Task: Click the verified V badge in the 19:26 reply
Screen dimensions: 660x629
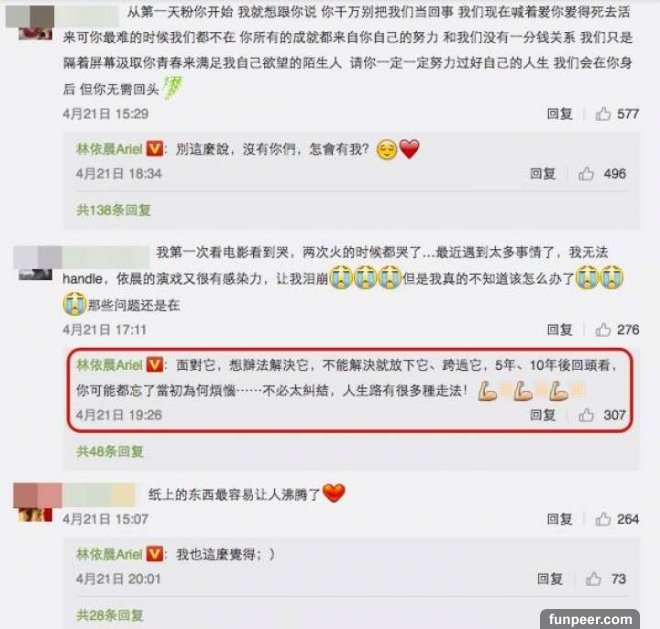Action: click(154, 365)
